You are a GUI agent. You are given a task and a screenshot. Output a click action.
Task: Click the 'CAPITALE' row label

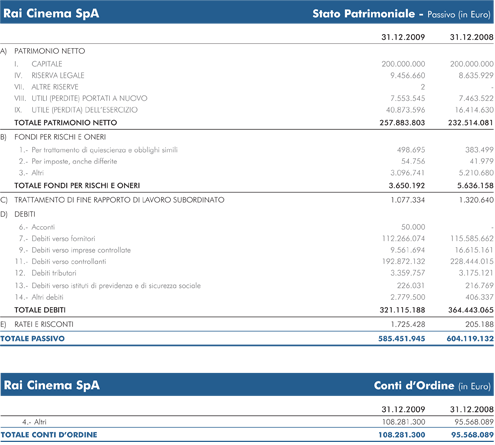(x=47, y=64)
